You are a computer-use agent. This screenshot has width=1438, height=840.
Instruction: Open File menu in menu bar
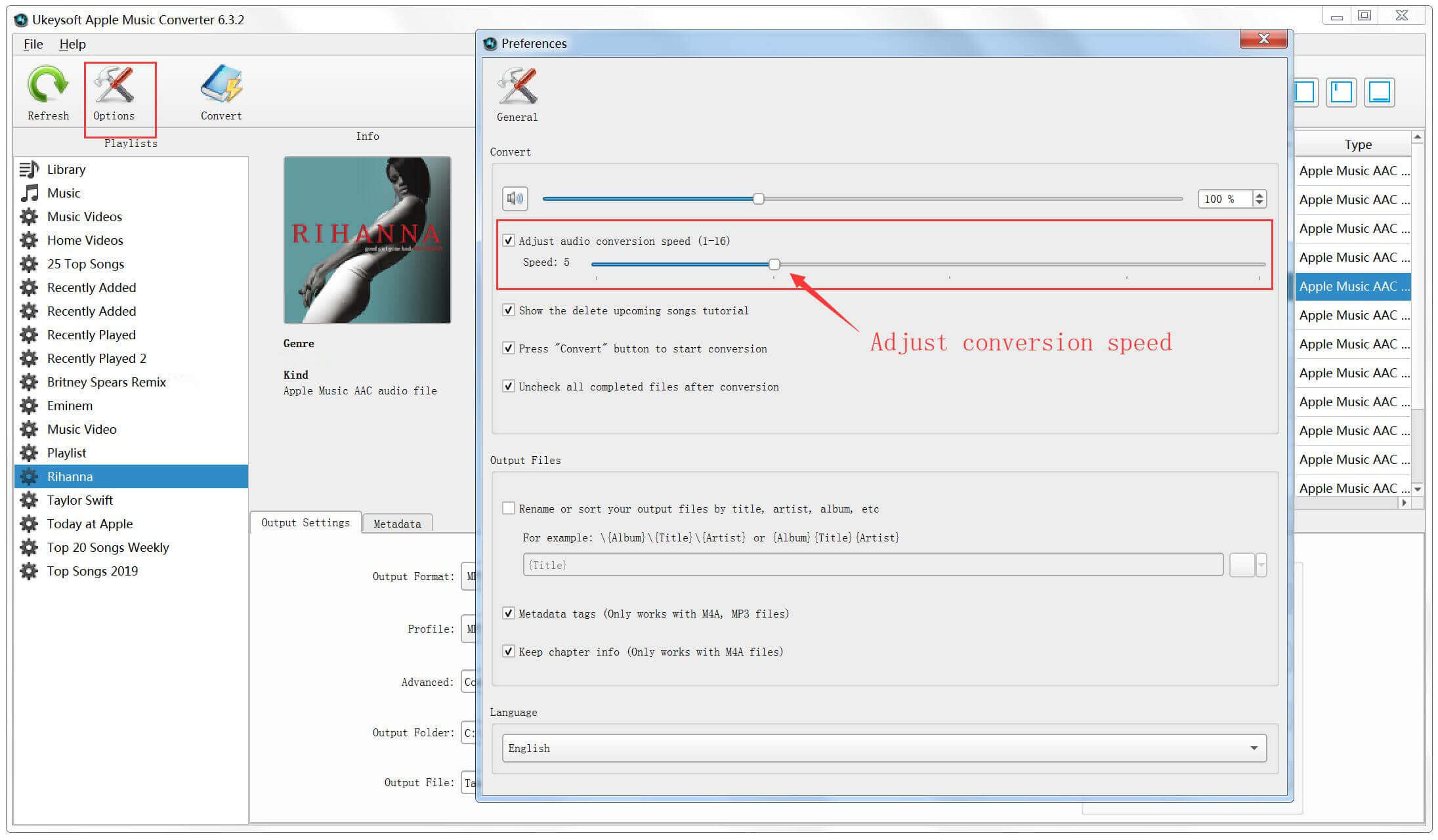33,44
